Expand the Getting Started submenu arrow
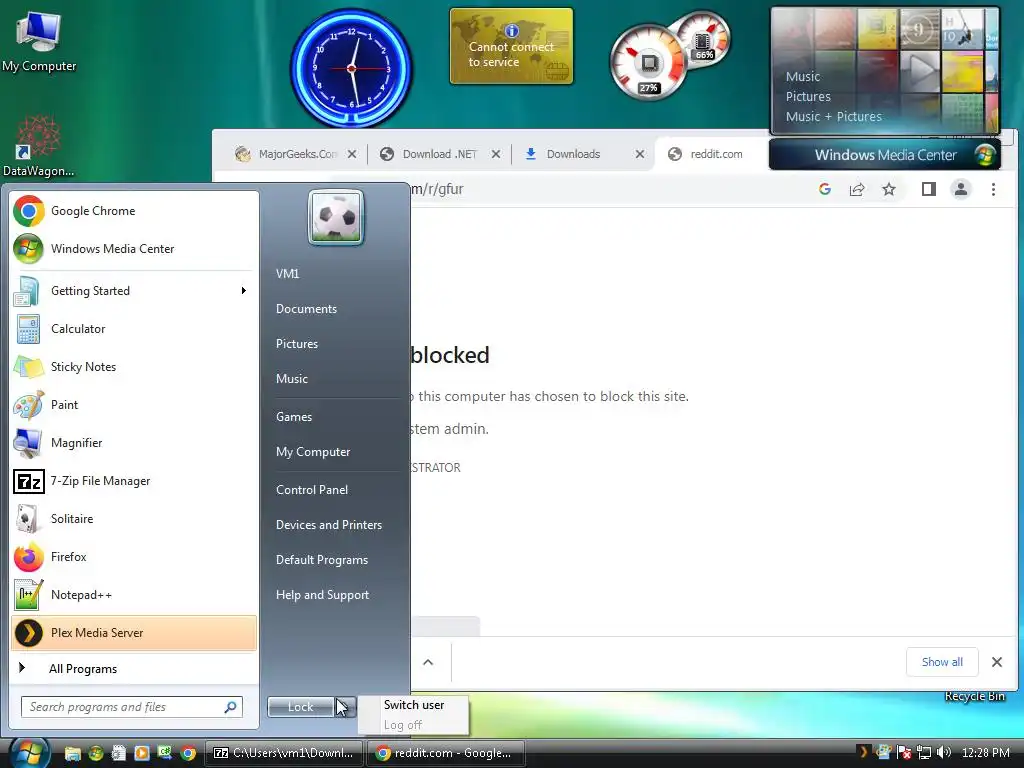This screenshot has width=1024, height=768. click(x=244, y=291)
